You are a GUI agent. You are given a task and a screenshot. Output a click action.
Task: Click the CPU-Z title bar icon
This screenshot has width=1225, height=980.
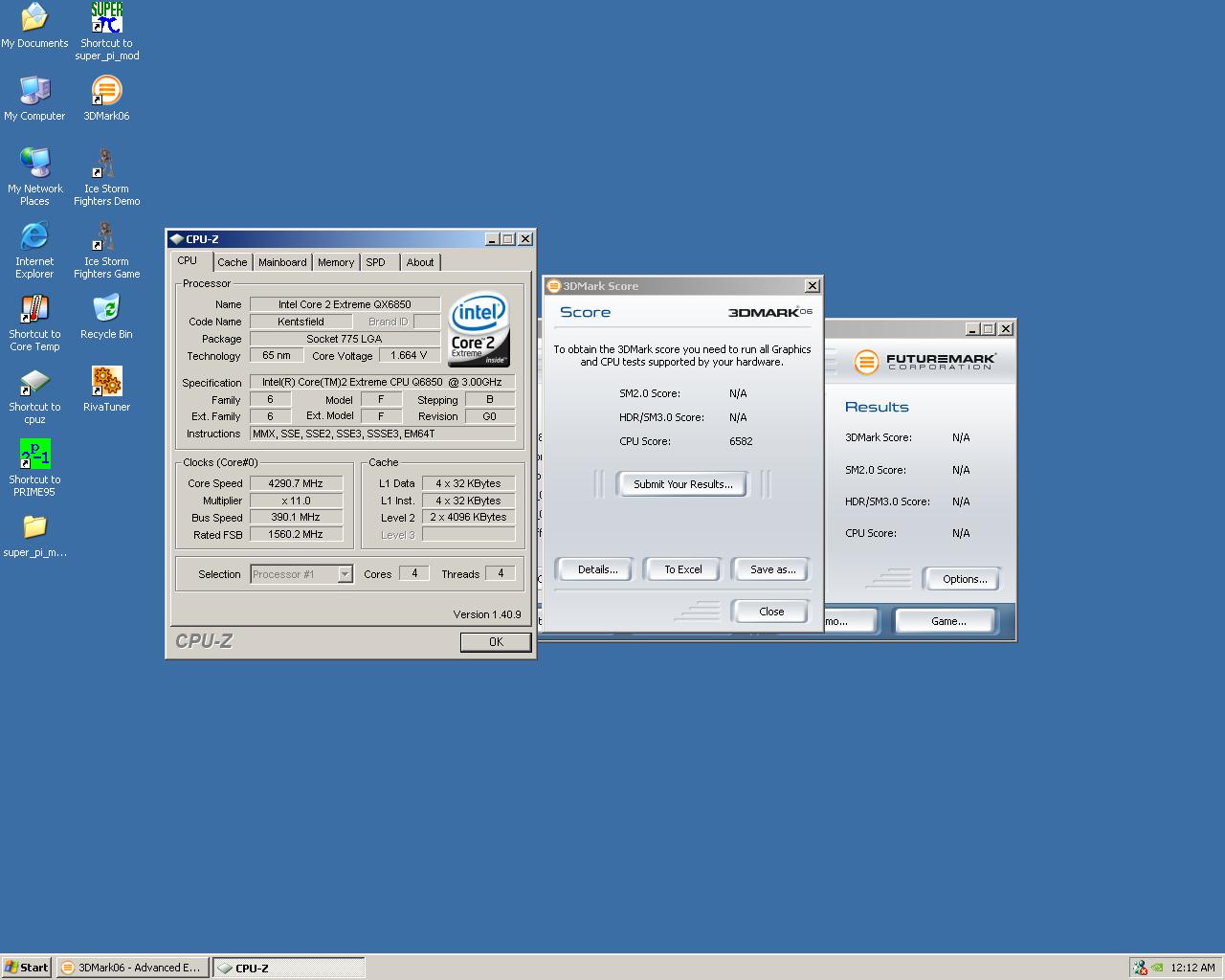tap(176, 239)
